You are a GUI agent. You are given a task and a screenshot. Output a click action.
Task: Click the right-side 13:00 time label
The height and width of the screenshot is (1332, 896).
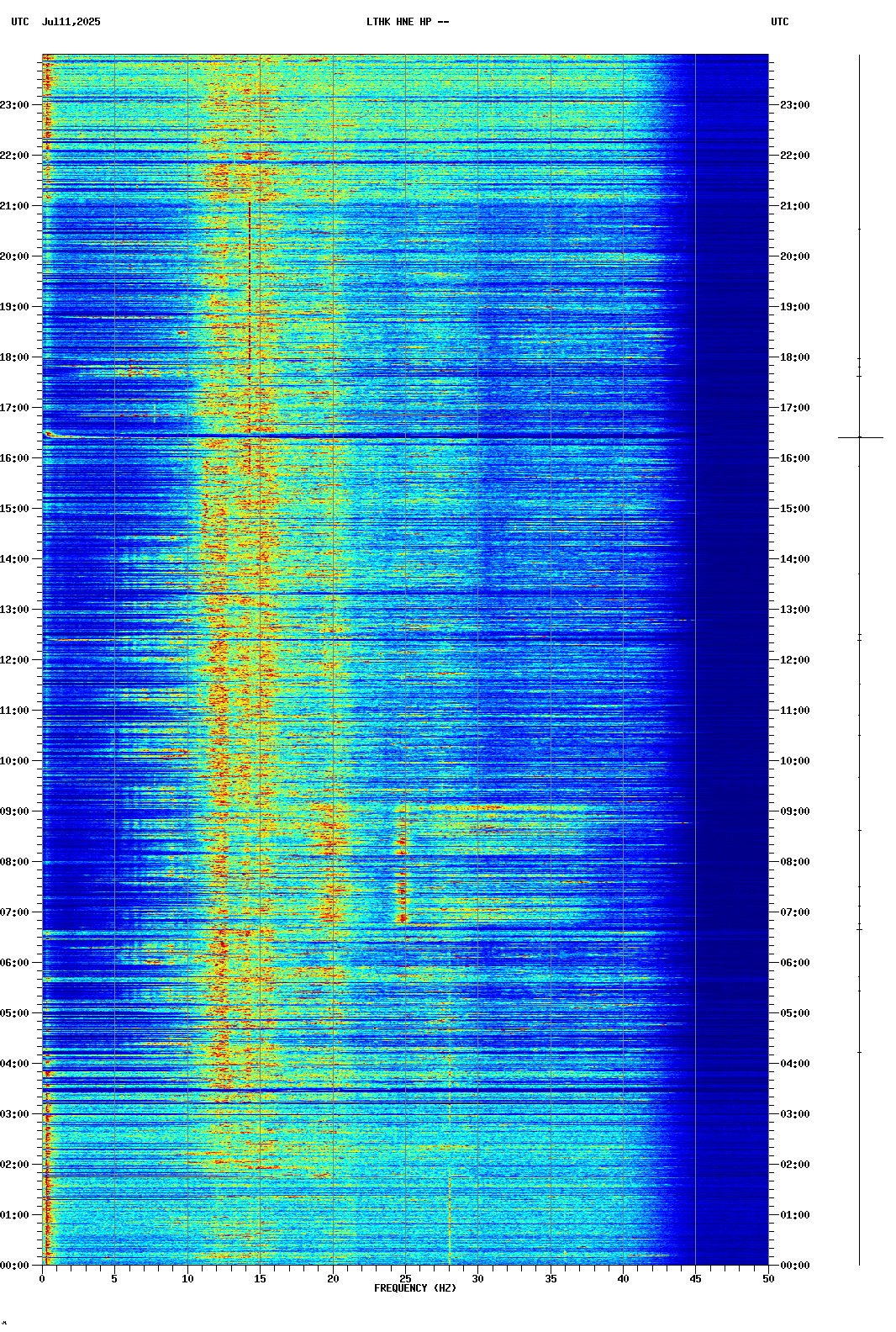coord(795,610)
